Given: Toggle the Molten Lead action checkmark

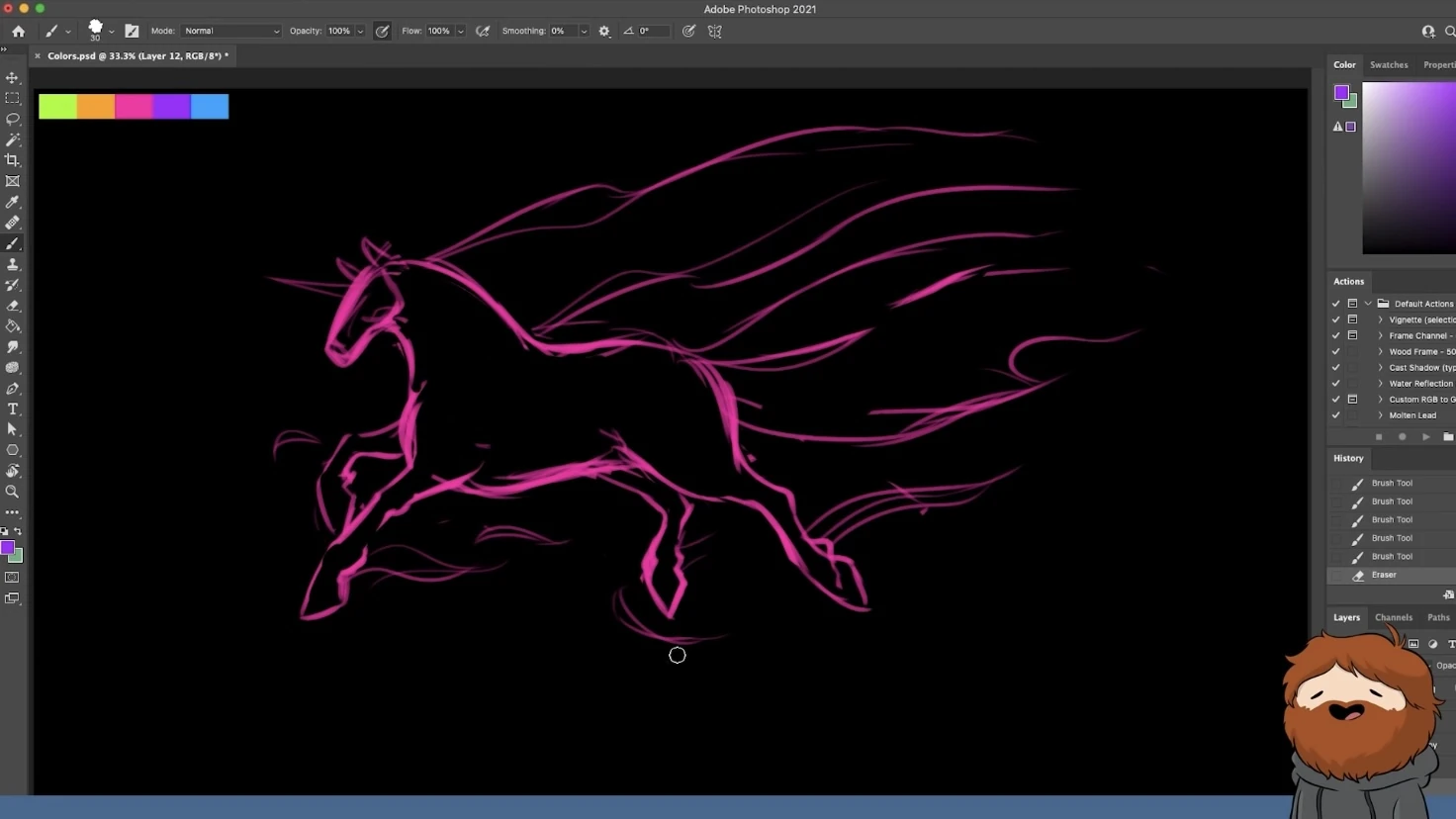Looking at the screenshot, I should point(1335,415).
